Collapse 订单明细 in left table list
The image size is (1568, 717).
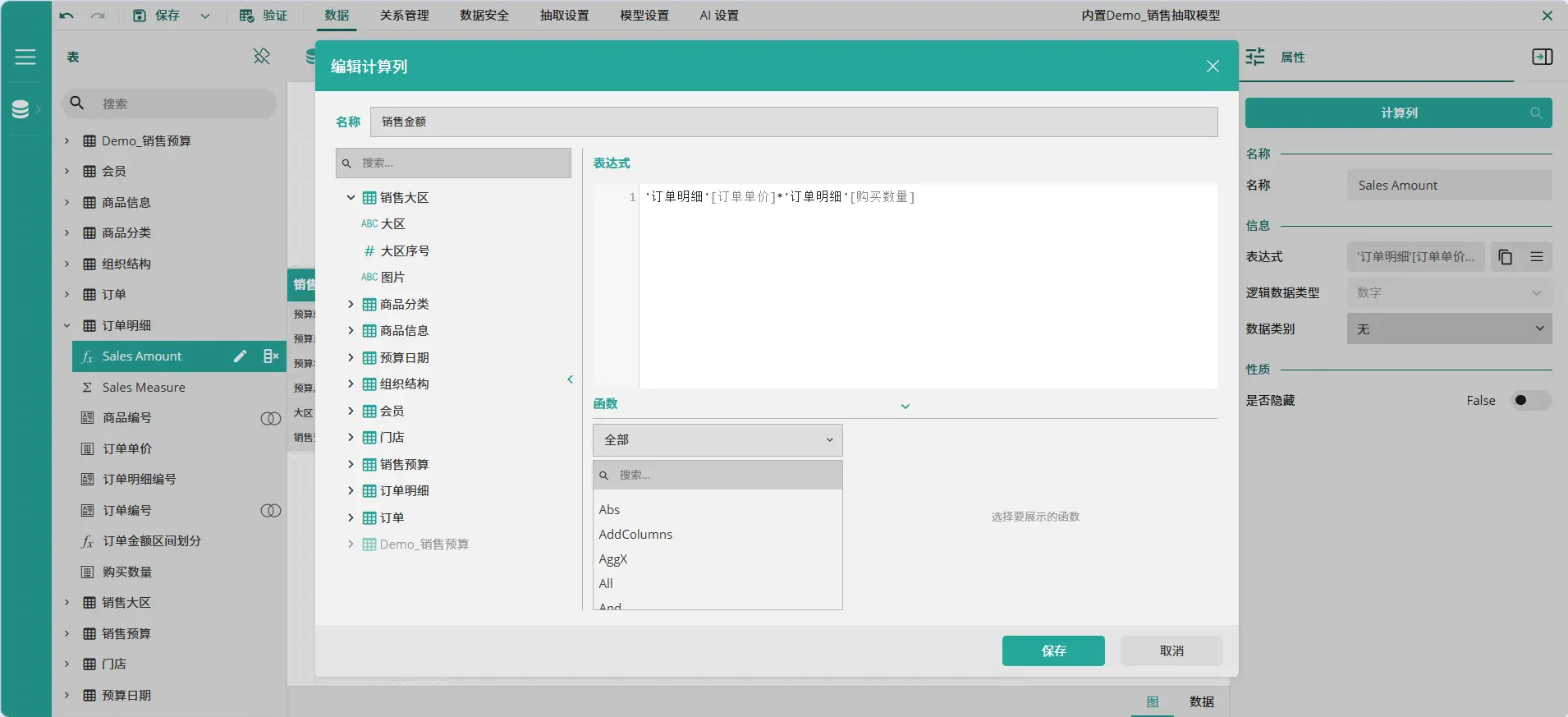pyautogui.click(x=66, y=325)
